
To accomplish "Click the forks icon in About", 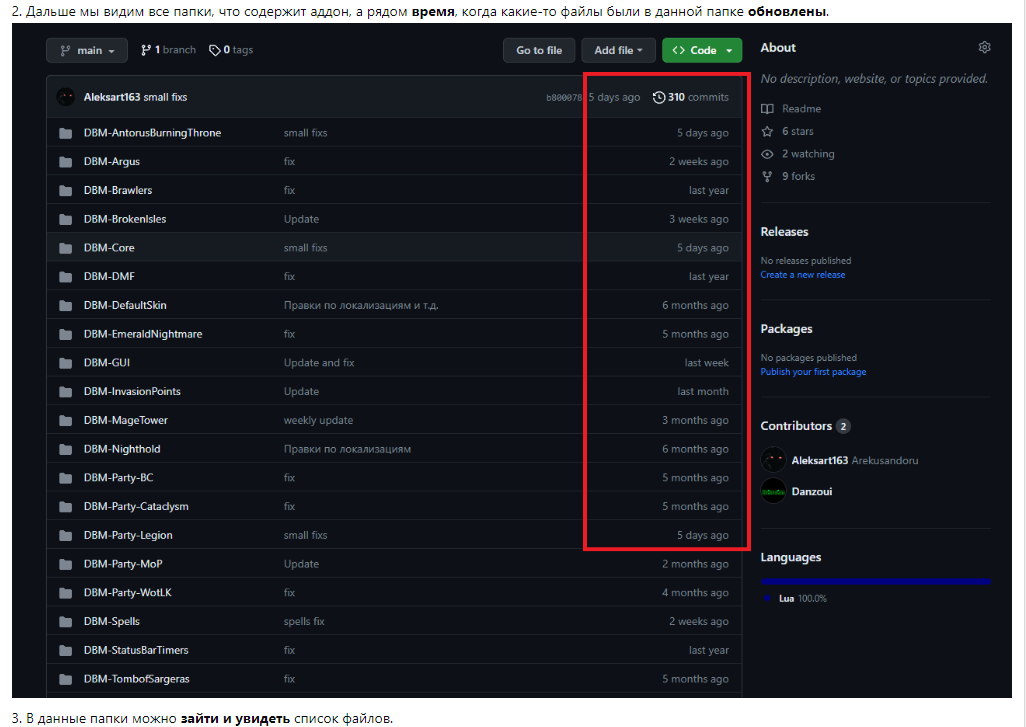I will coord(767,176).
